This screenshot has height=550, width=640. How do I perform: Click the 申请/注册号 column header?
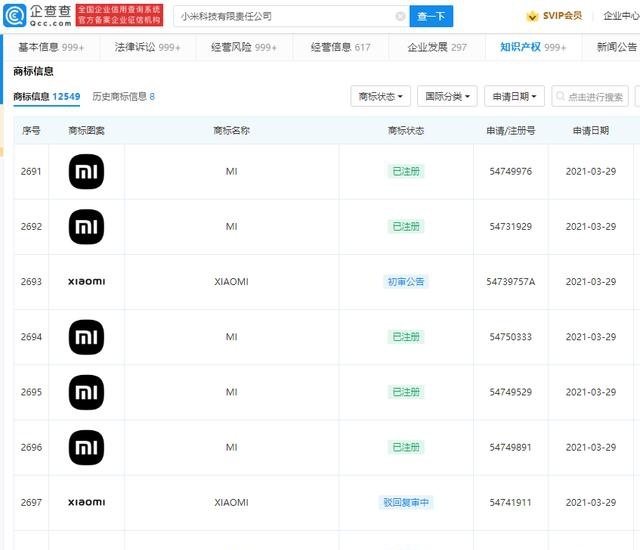pos(511,131)
